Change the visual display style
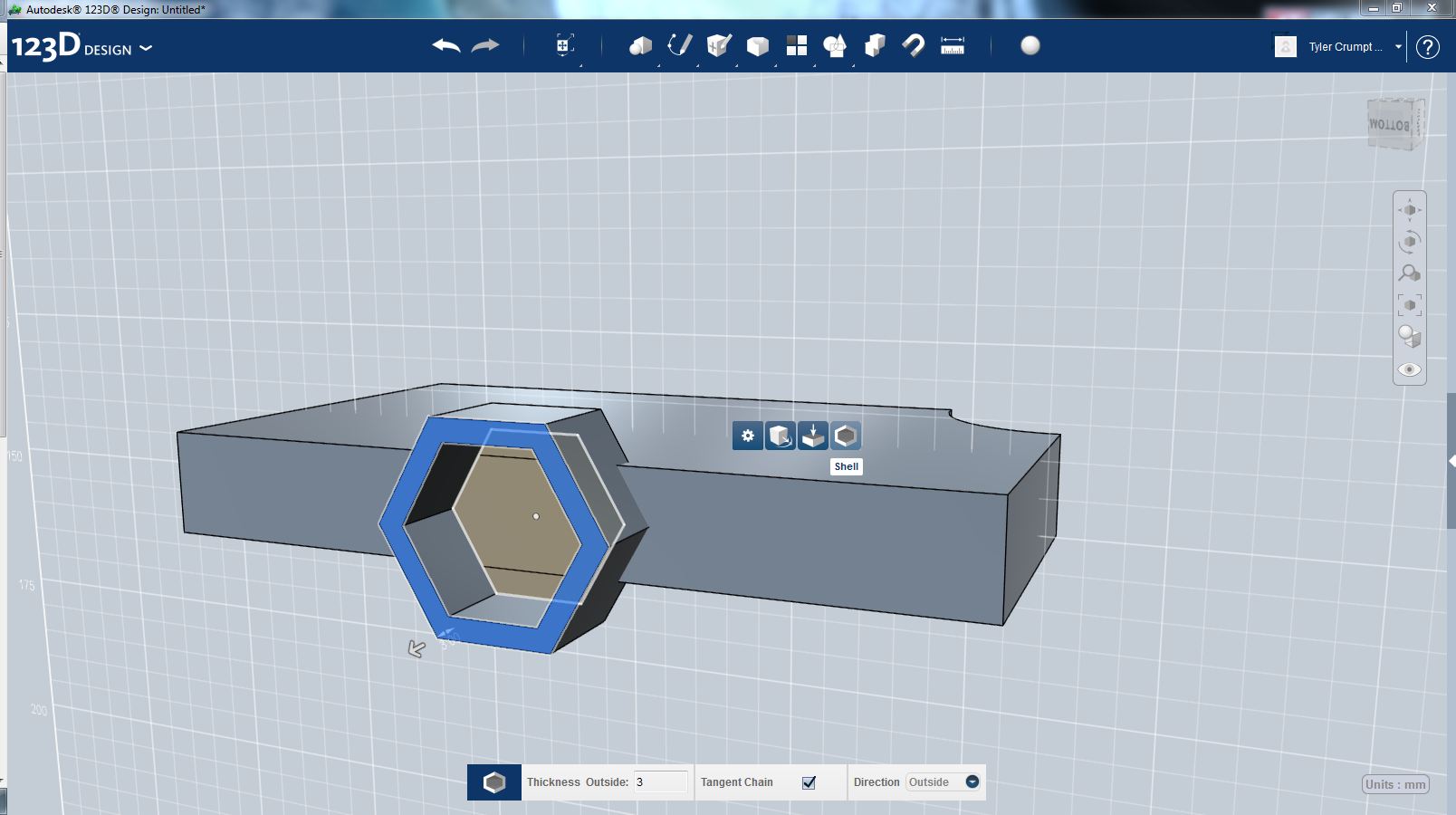 pyautogui.click(x=1410, y=337)
